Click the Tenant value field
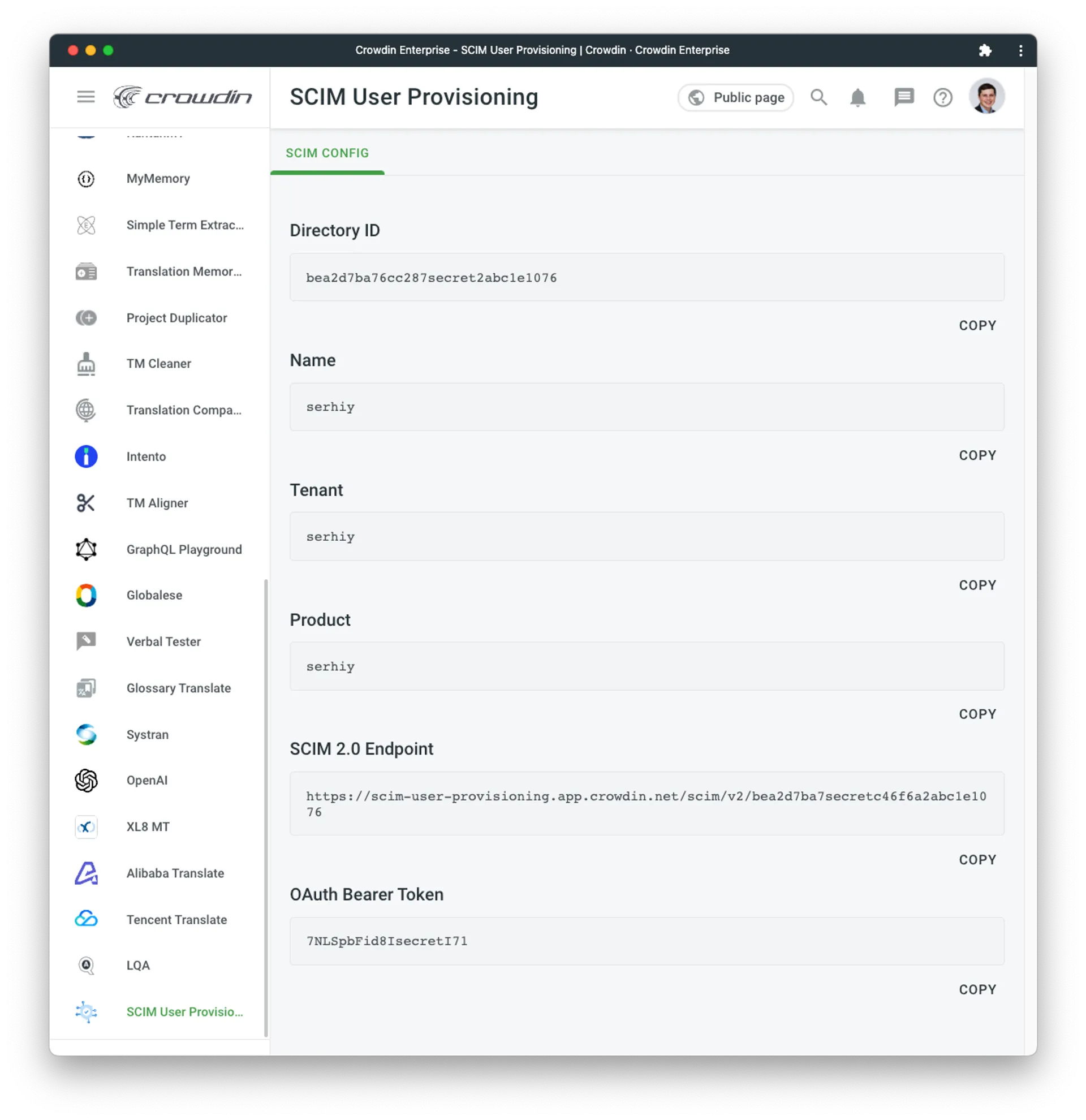 tap(646, 537)
